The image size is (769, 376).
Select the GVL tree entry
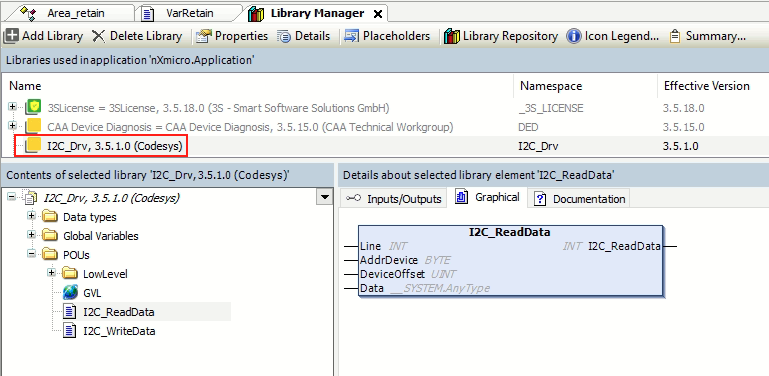(92, 293)
